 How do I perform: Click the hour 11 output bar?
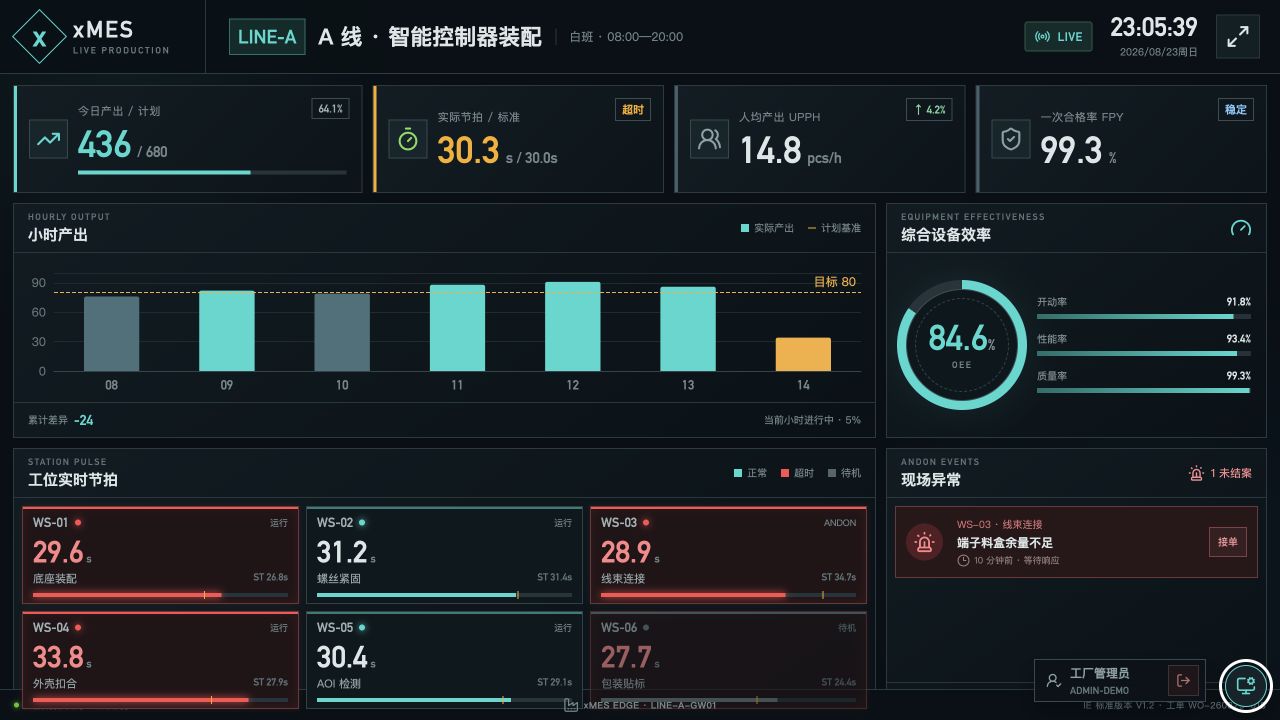pyautogui.click(x=457, y=328)
